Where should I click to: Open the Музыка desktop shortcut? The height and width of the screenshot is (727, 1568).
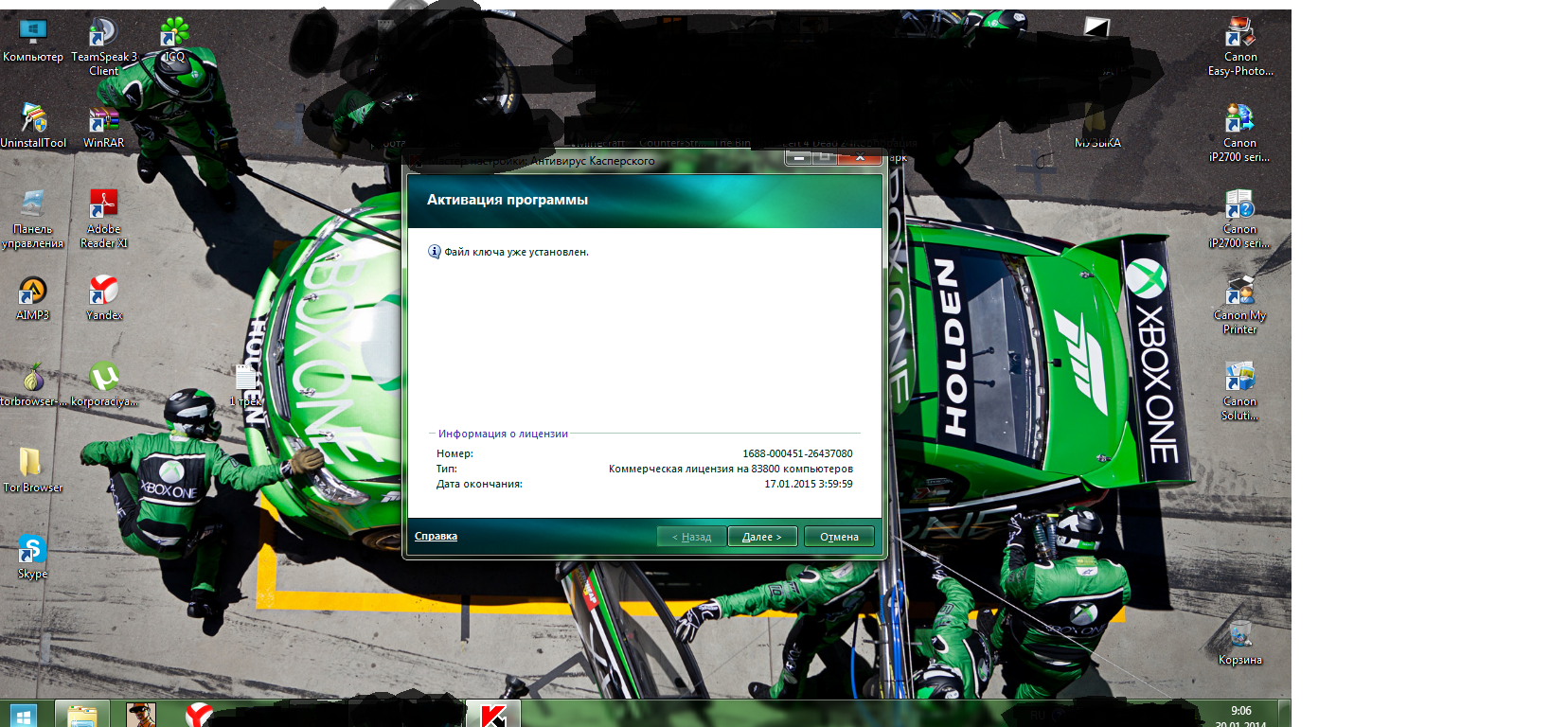click(x=1097, y=127)
